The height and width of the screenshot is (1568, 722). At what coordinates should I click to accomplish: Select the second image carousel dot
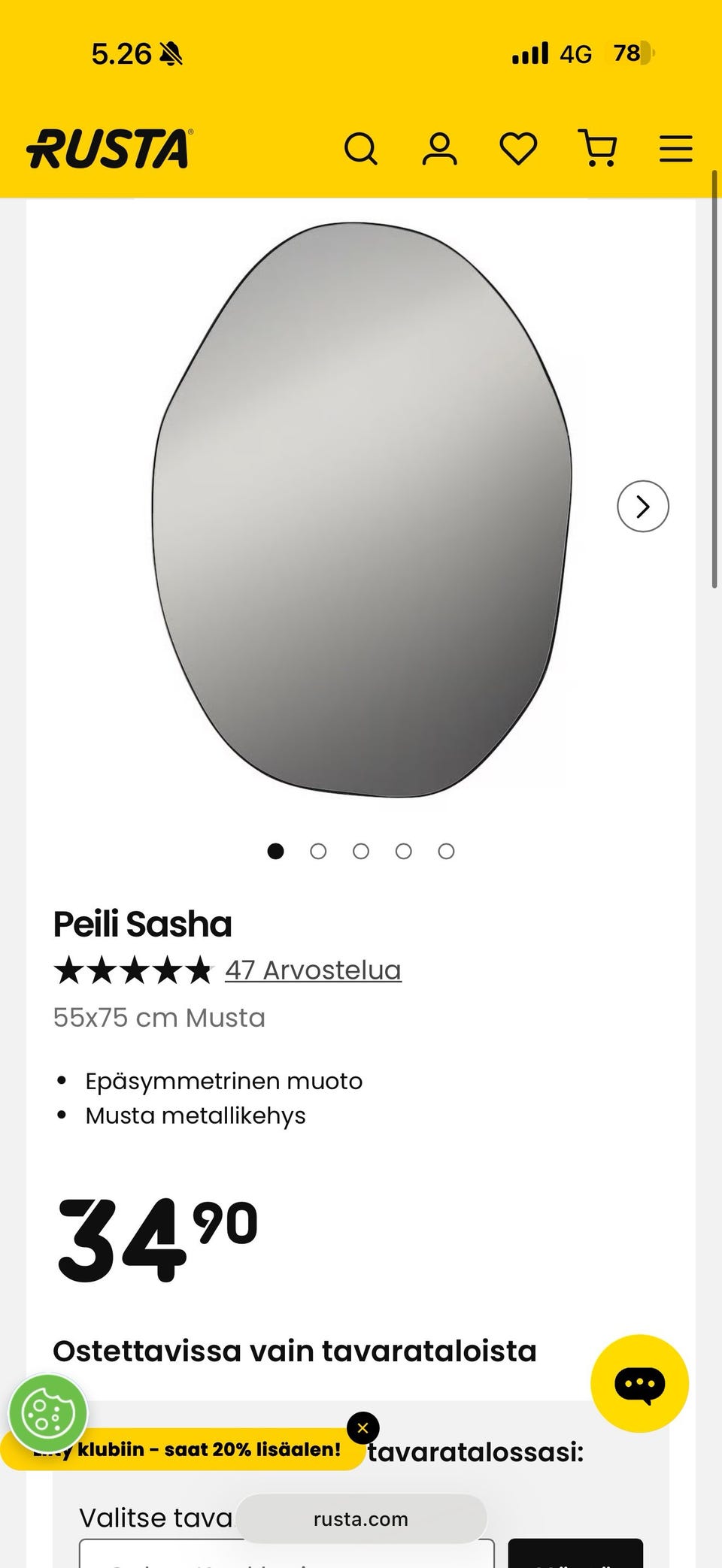(318, 851)
